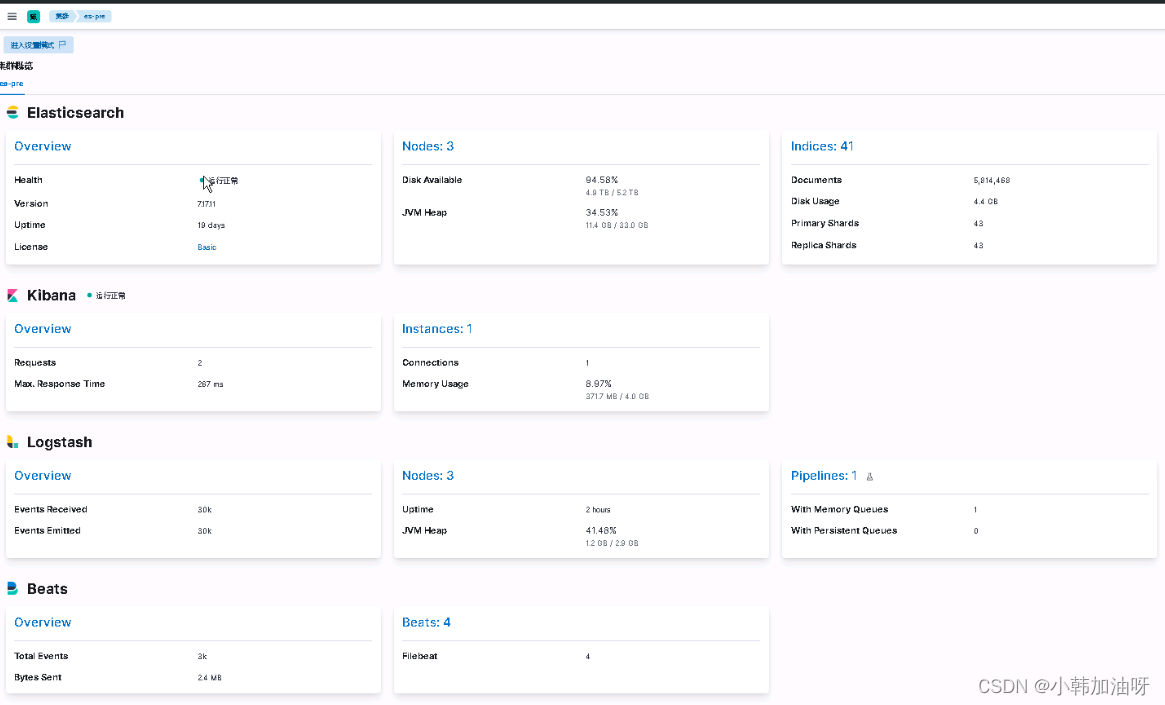Click Kibana Memory Usage 8.97%
This screenshot has height=705, width=1165.
[x=599, y=384]
